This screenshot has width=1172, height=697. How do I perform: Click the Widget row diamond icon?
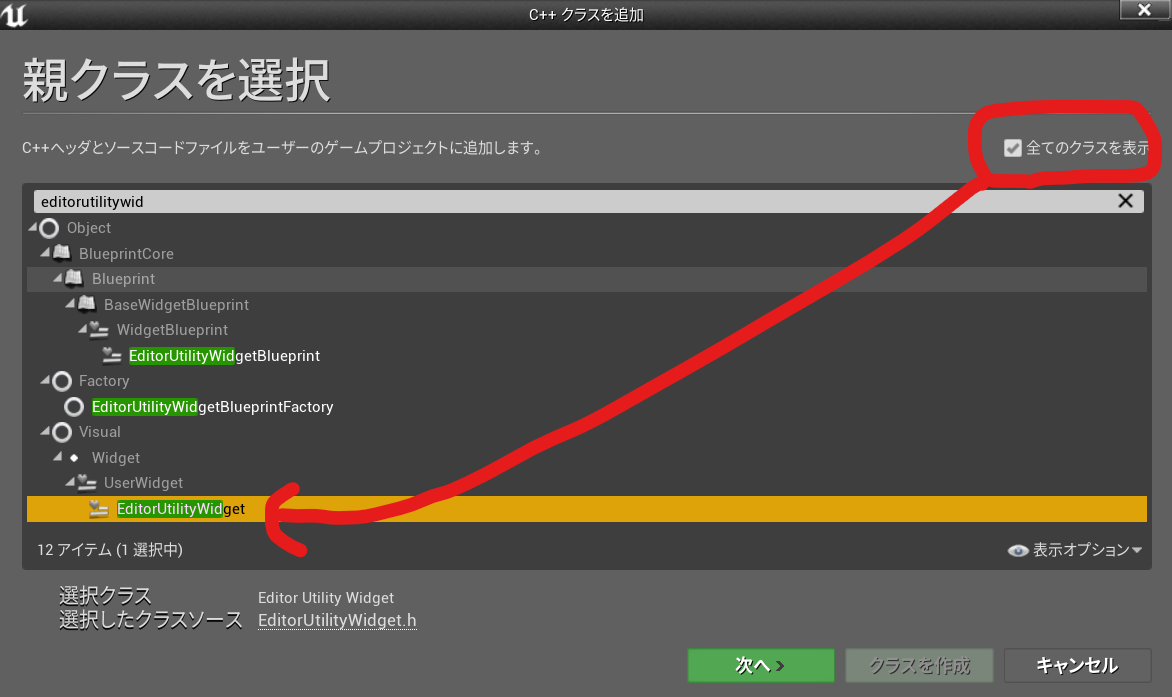74,458
